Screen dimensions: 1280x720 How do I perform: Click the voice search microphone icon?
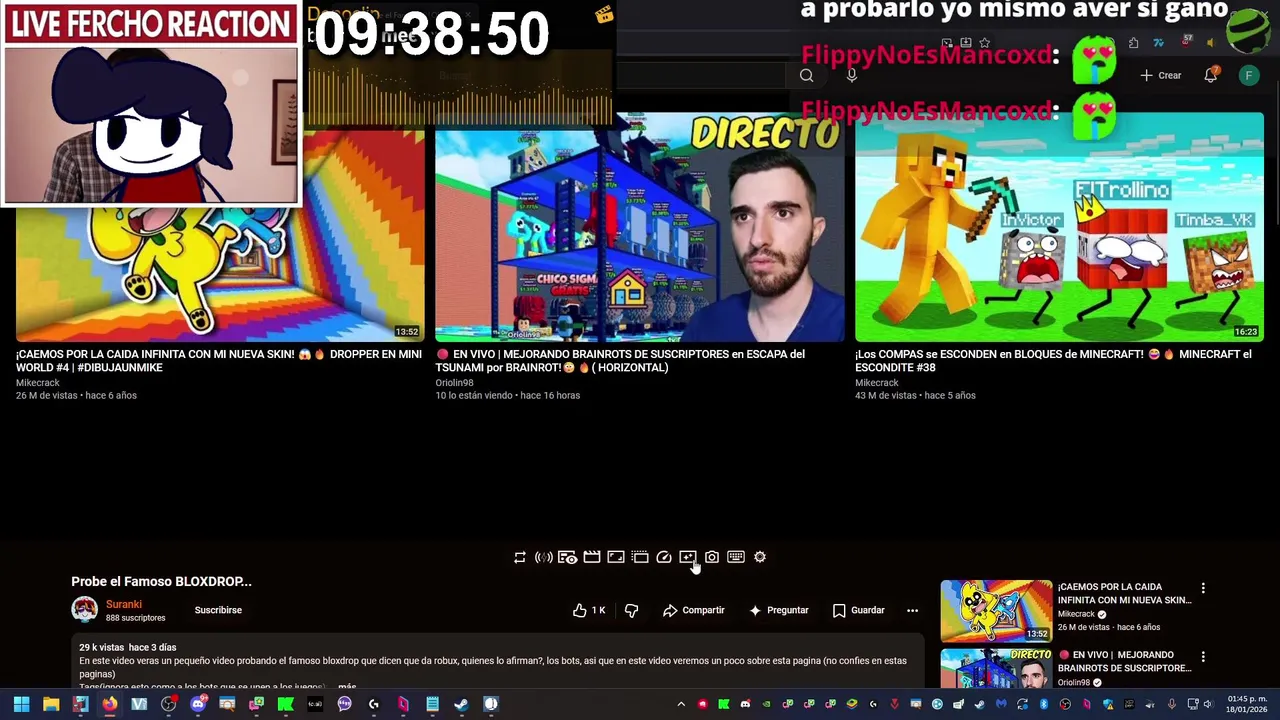(x=851, y=75)
